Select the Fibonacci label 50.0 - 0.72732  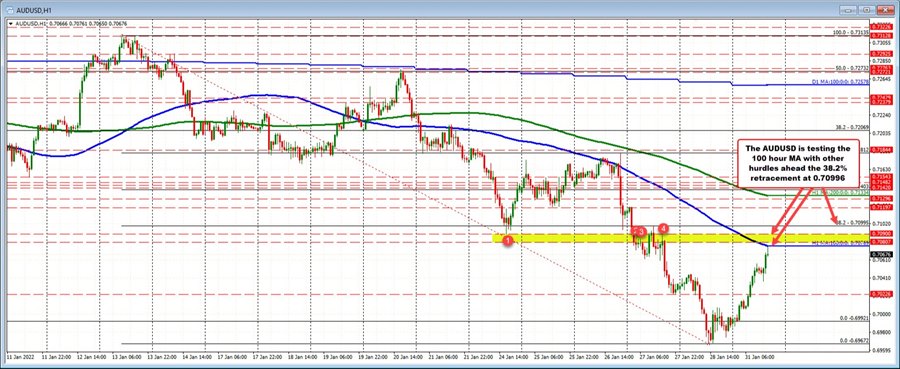tap(852, 68)
